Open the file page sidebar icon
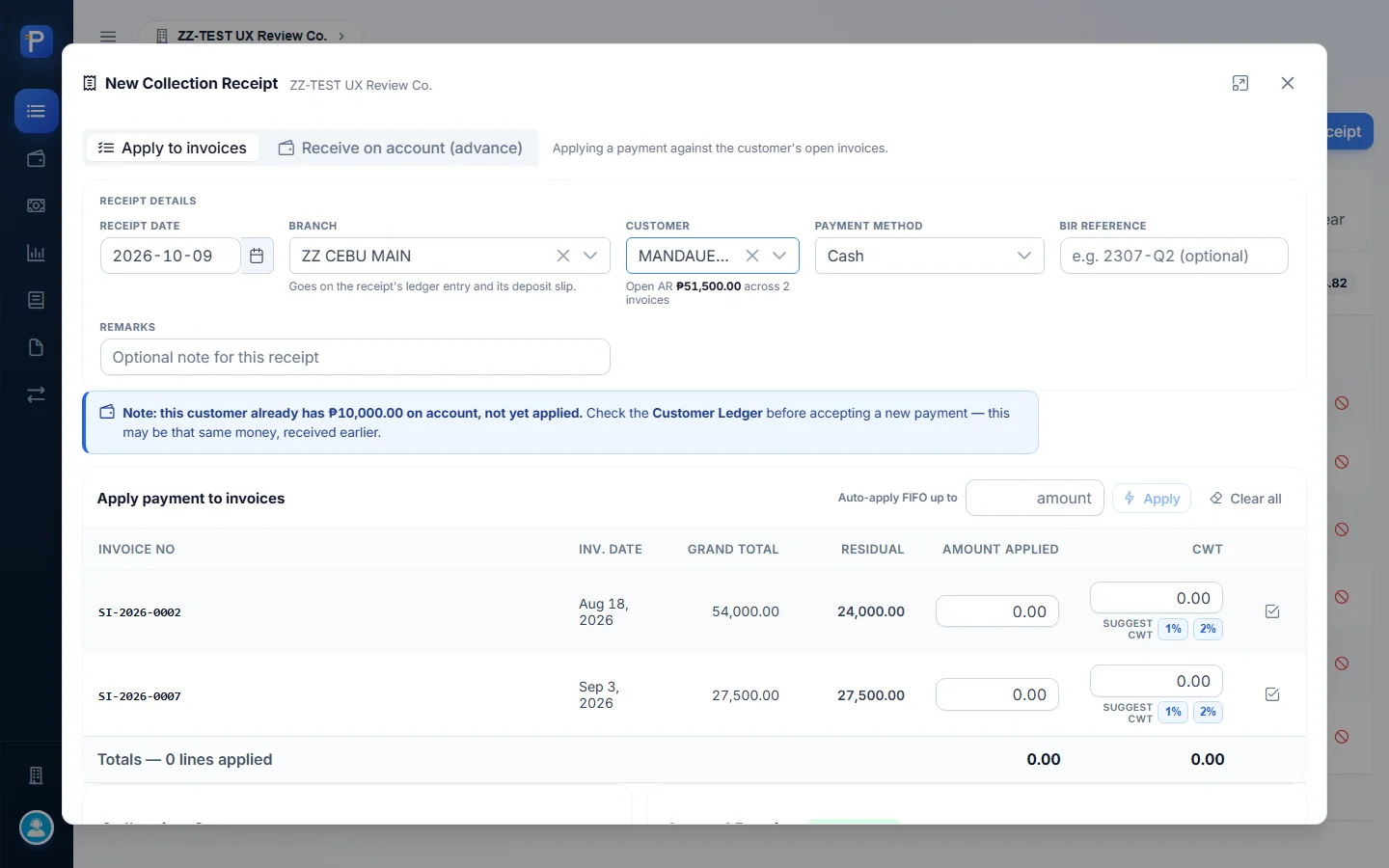 (37, 347)
